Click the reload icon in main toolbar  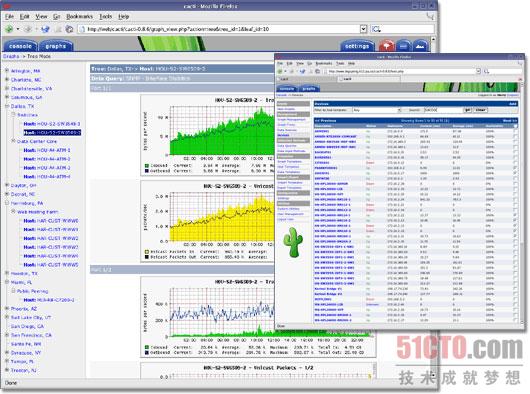tap(45, 29)
